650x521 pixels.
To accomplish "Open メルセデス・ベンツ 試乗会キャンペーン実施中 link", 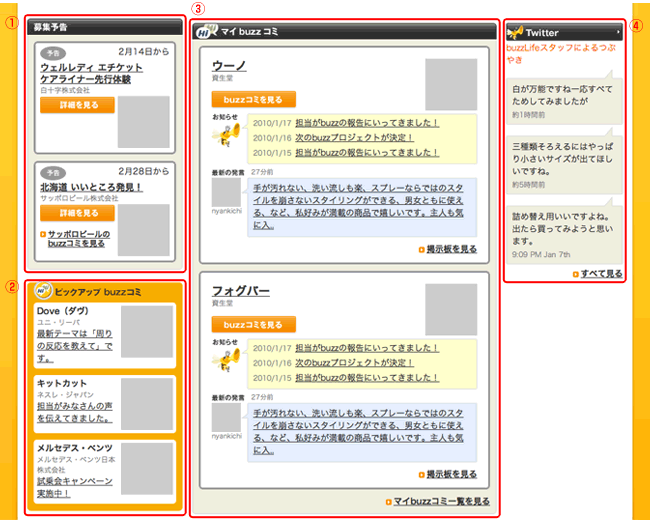I will pos(75,487).
